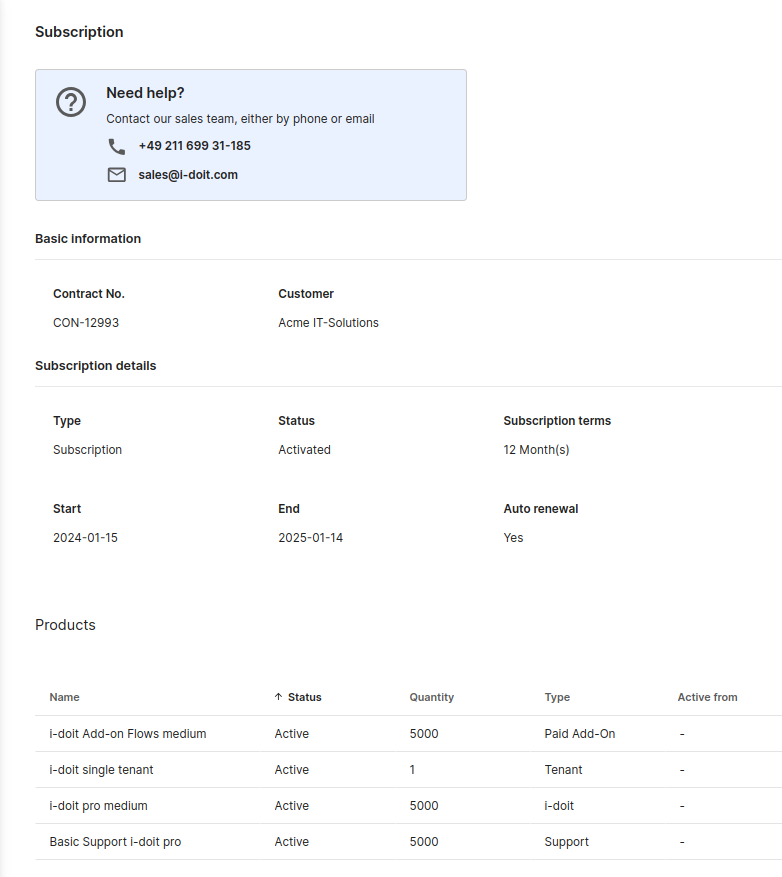Click the phone icon in help box
Viewport: 782px width, 877px height.
click(117, 146)
